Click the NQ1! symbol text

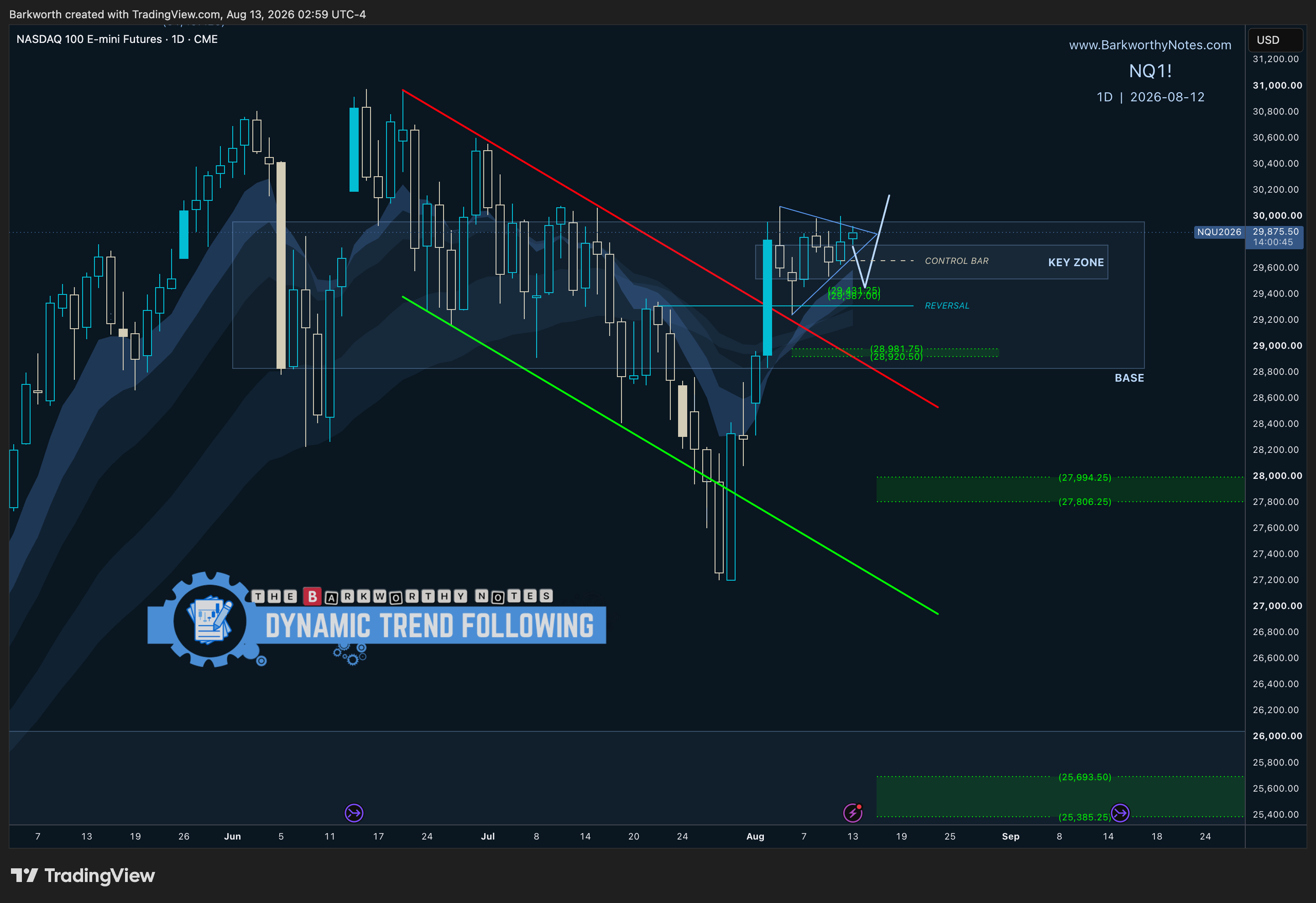pyautogui.click(x=1150, y=71)
